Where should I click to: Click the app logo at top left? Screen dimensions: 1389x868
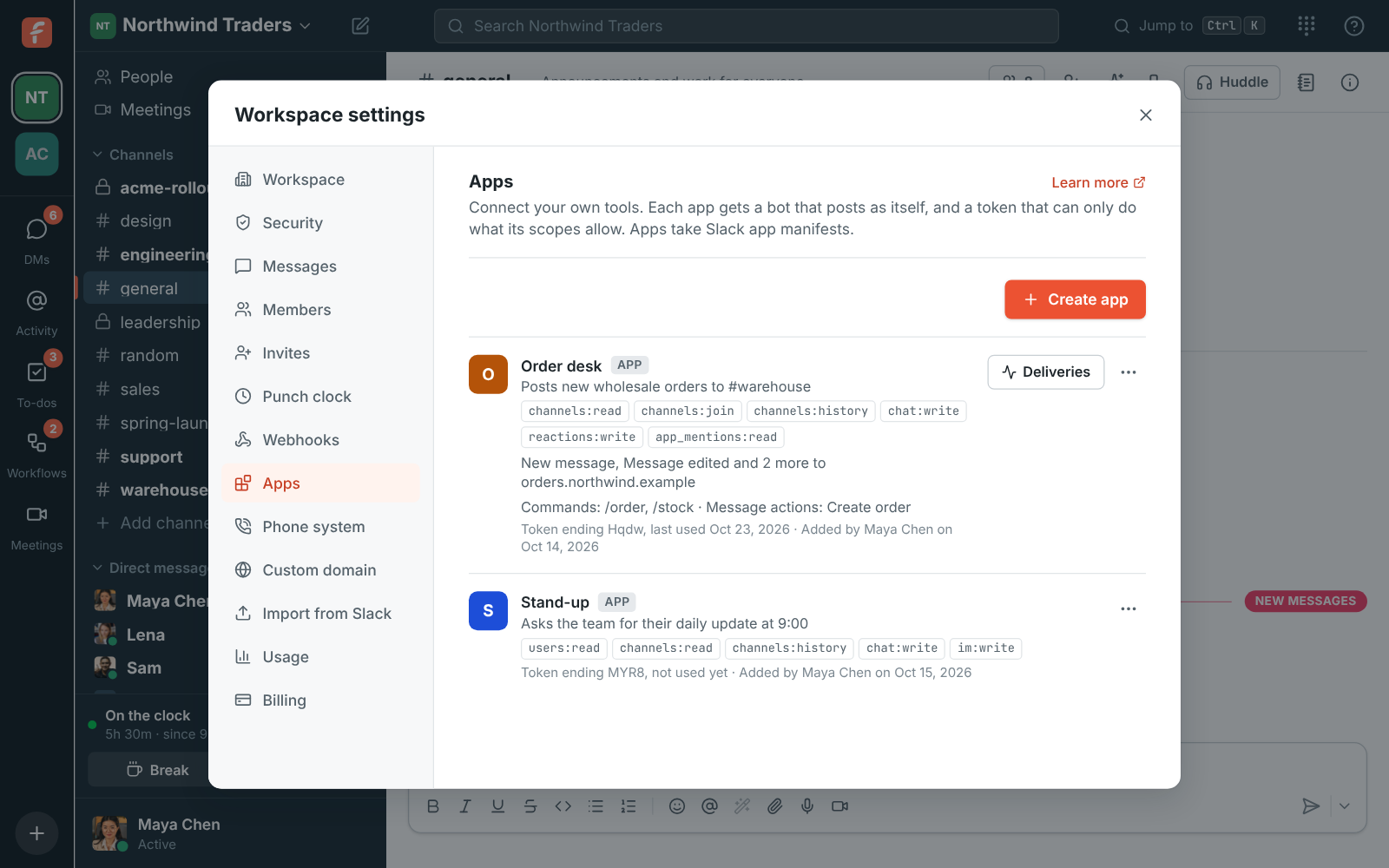pos(36,32)
